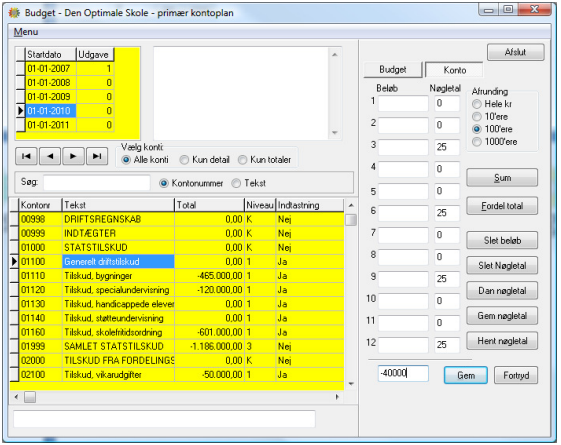Image resolution: width=561 pixels, height=445 pixels.
Task: Click Beløb field for month 6
Action: pyautogui.click(x=403, y=213)
